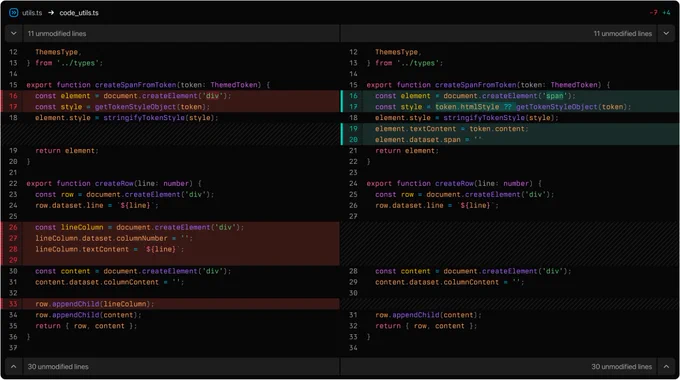
Task: Click 'element.textContent = token.content' line
Action: point(451,129)
